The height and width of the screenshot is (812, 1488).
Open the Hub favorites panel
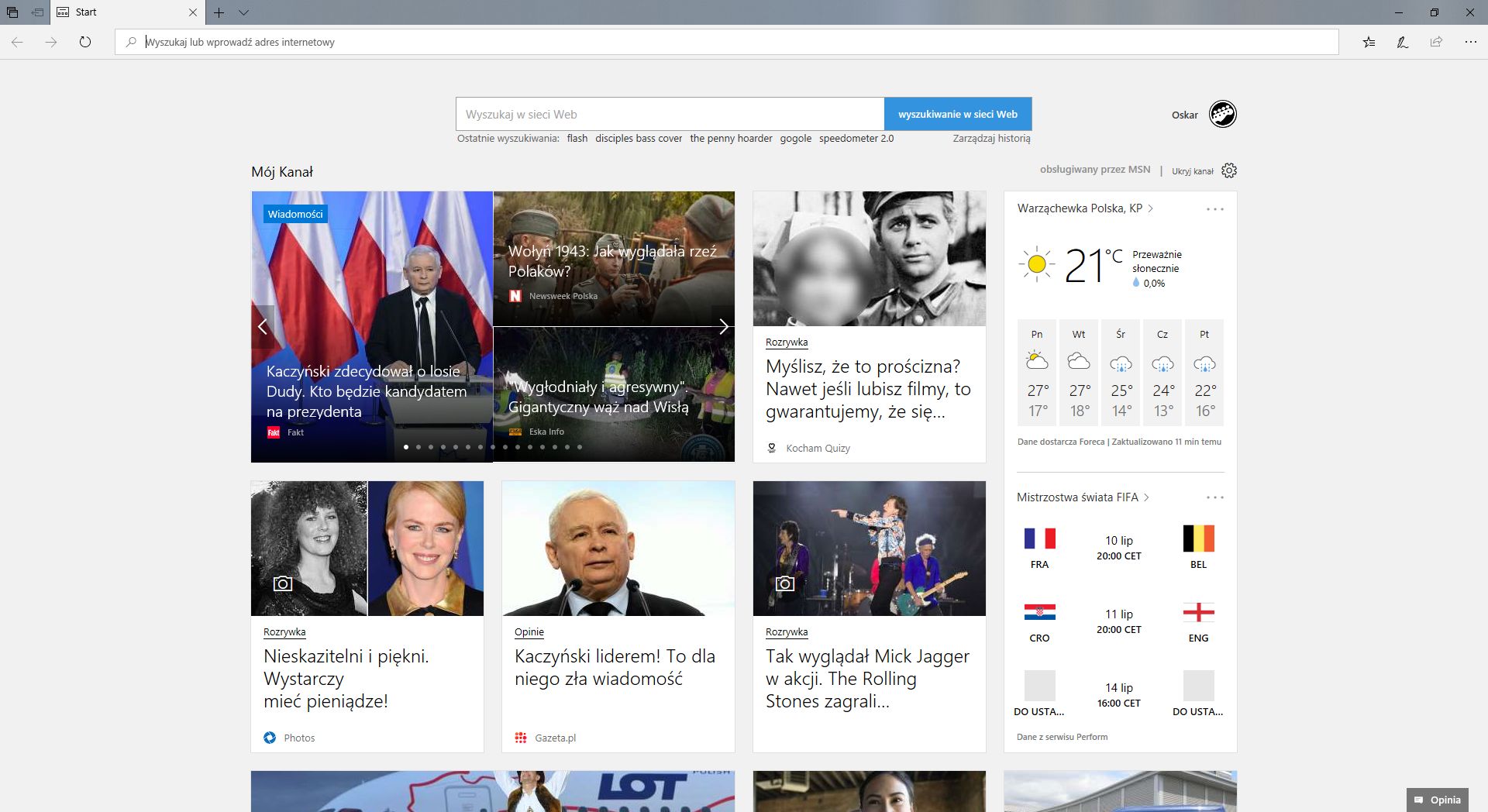pyautogui.click(x=1369, y=43)
